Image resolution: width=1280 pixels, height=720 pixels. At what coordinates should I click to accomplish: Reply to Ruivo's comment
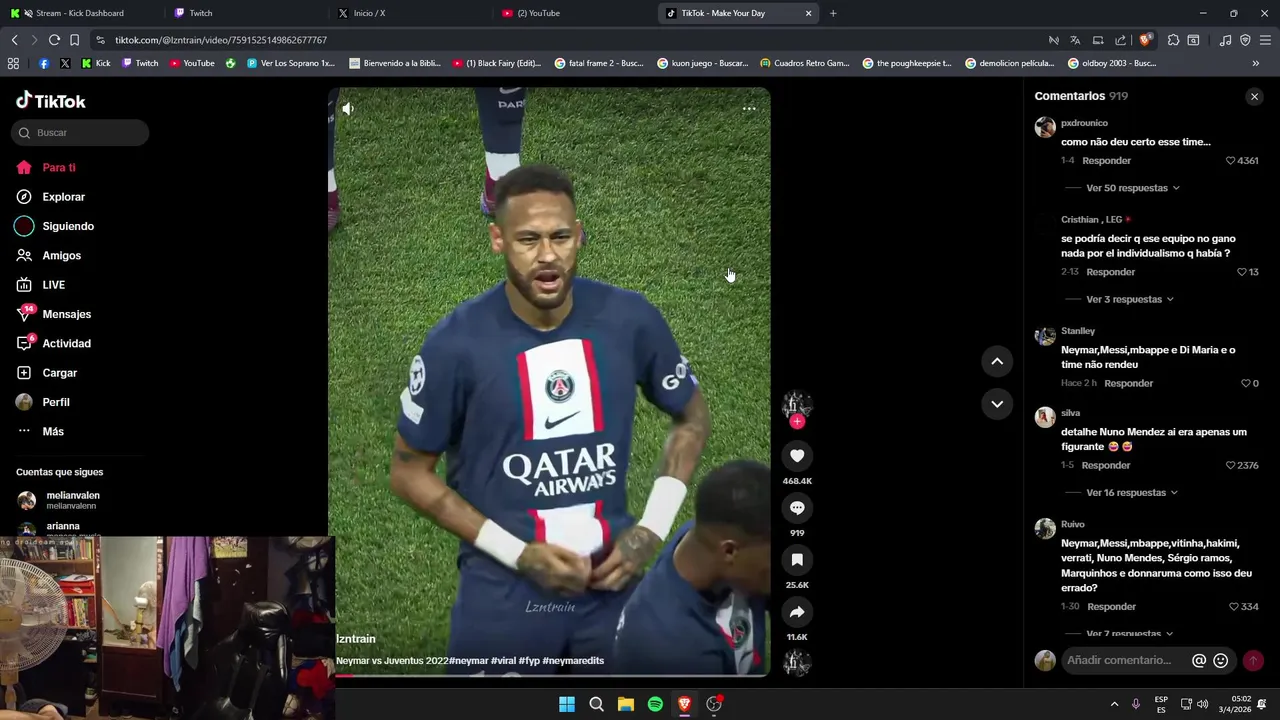(1111, 607)
